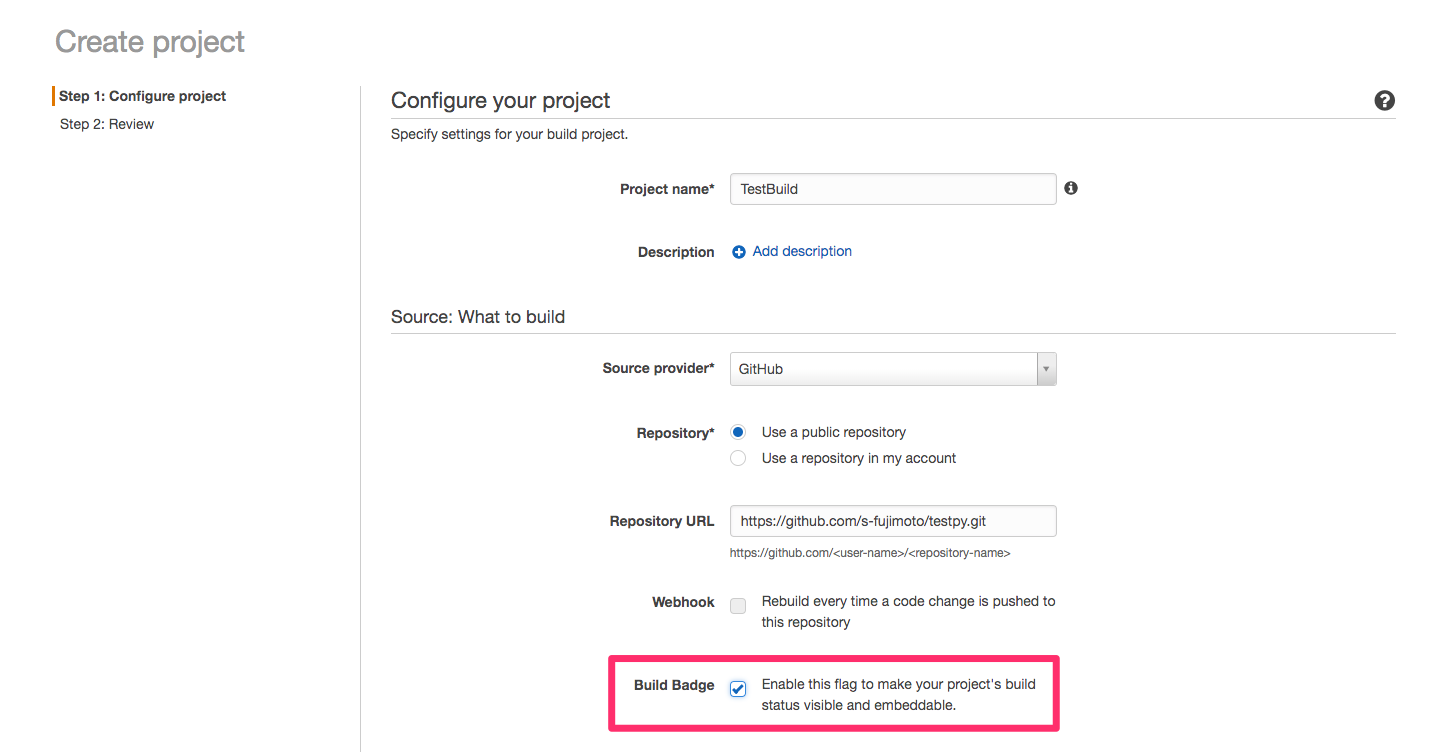Screen dimensions: 1436x752
Task: Click the blue plus icon next to Add description
Action: tap(738, 251)
